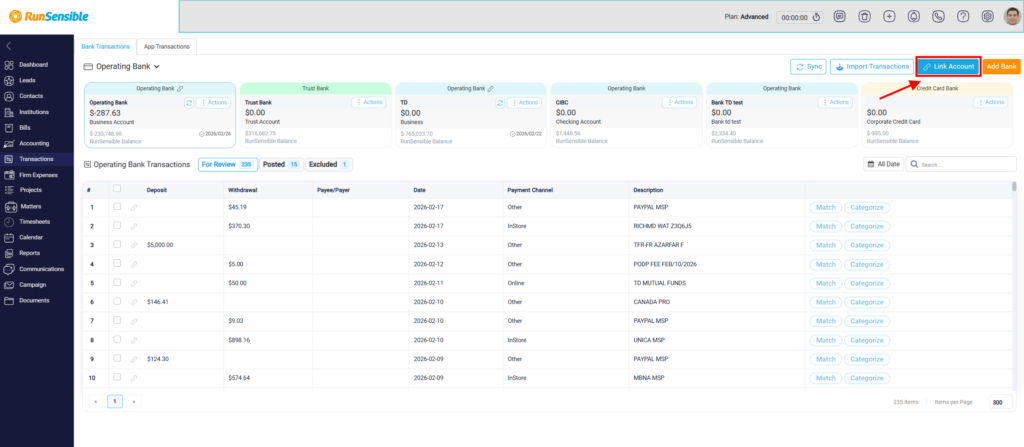Select the Posted 15 tab
The image size is (1024, 447).
click(x=281, y=165)
